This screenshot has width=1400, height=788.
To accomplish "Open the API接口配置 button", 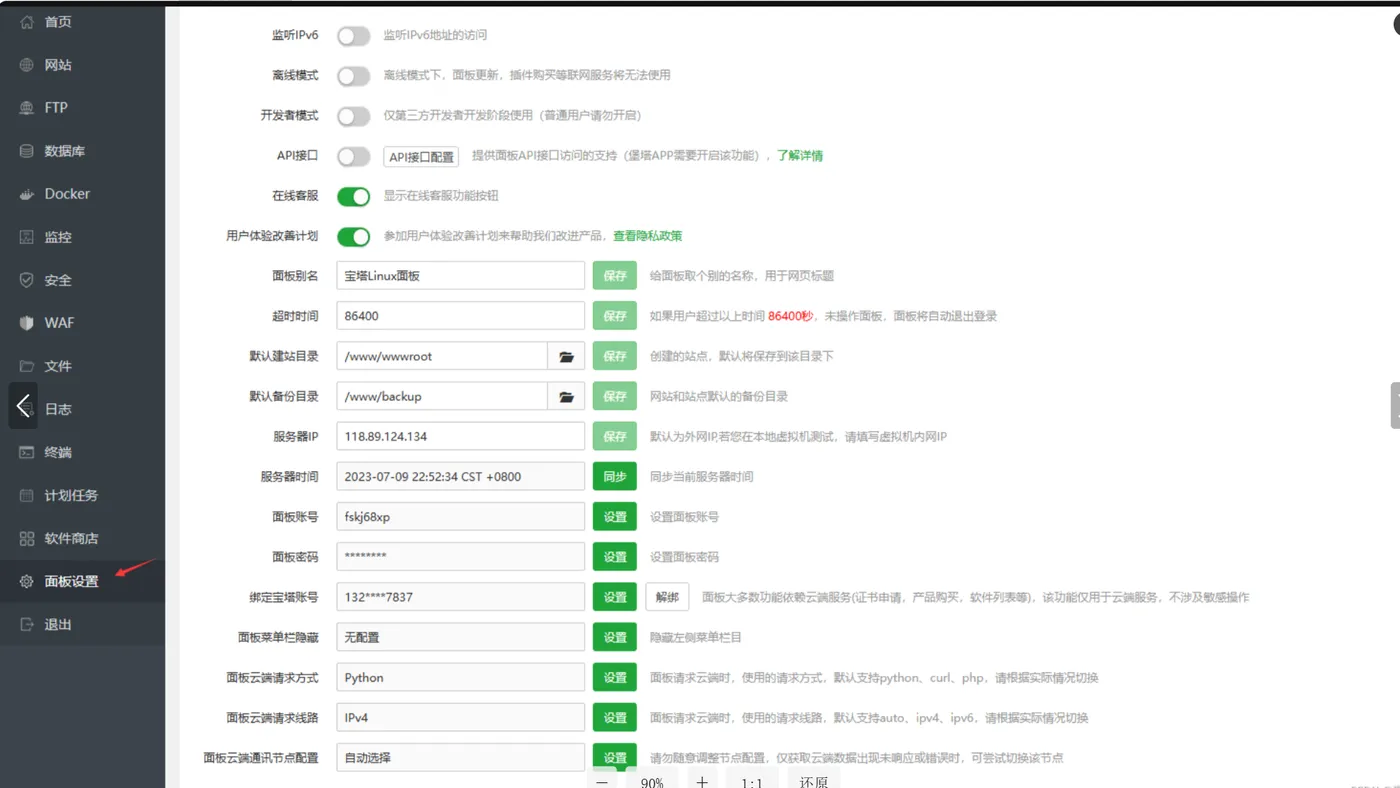I will (x=421, y=157).
